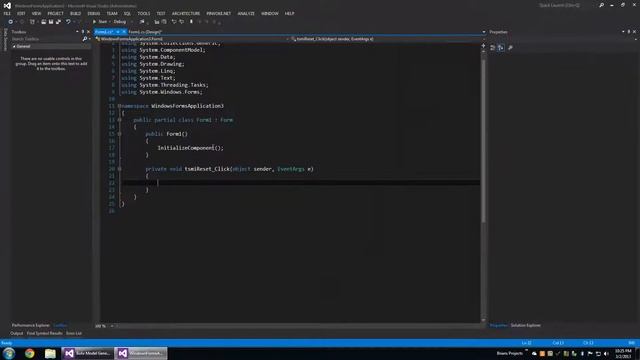The width and height of the screenshot is (640, 360).
Task: Switch to the Toolbox bottom tab
Action: 60,325
